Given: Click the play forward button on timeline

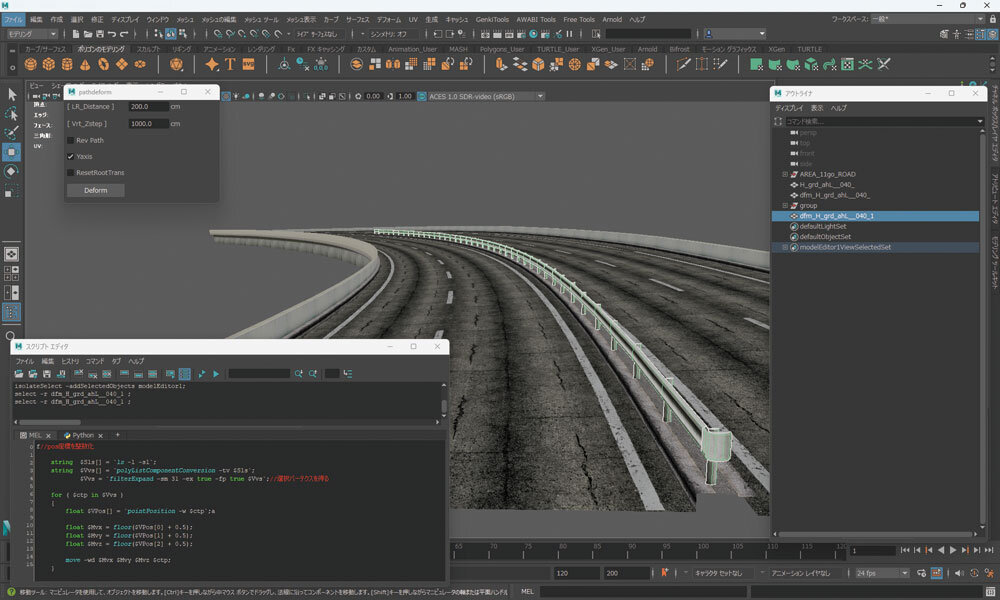Looking at the screenshot, I should pyautogui.click(x=953, y=550).
